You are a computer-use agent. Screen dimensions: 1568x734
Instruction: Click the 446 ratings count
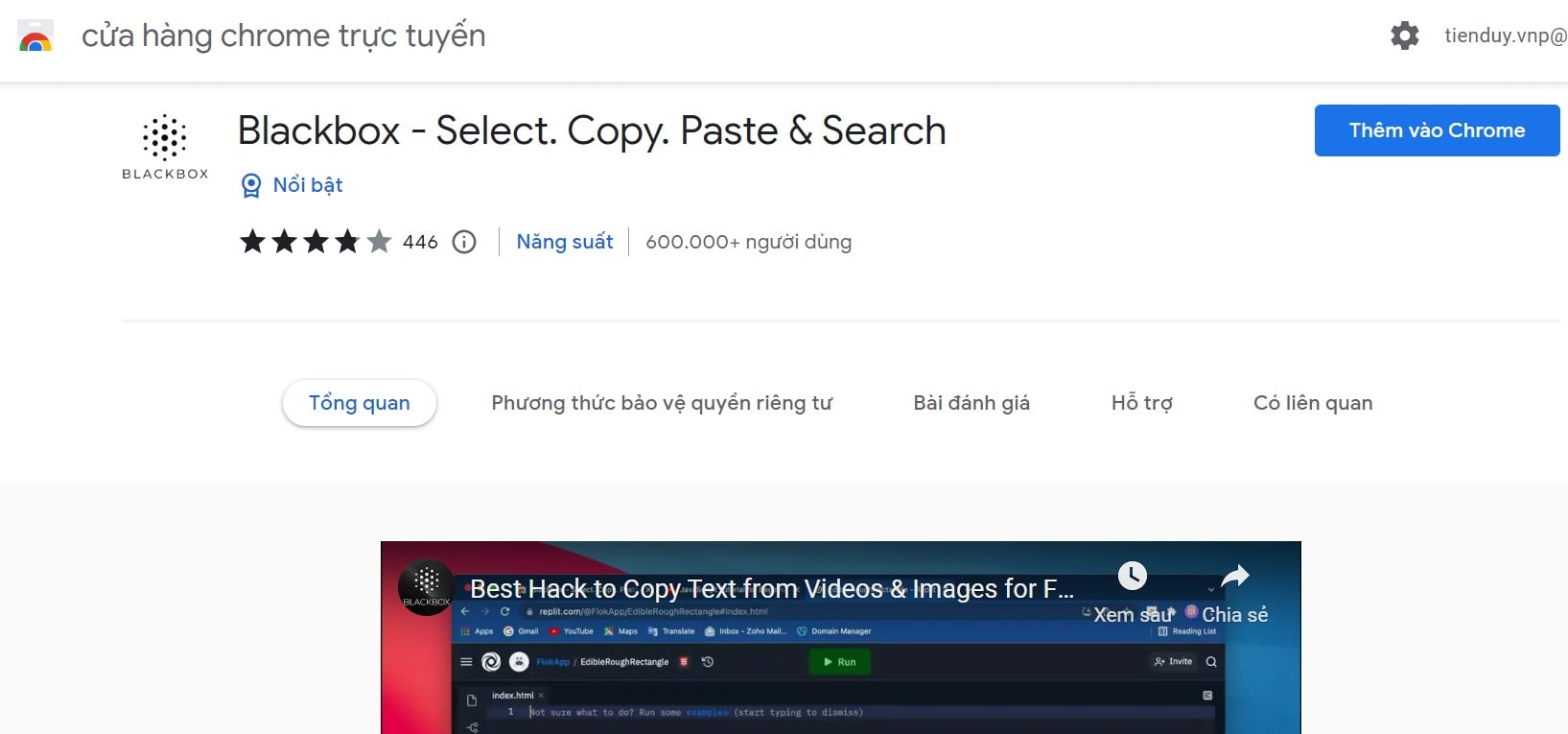coord(420,242)
